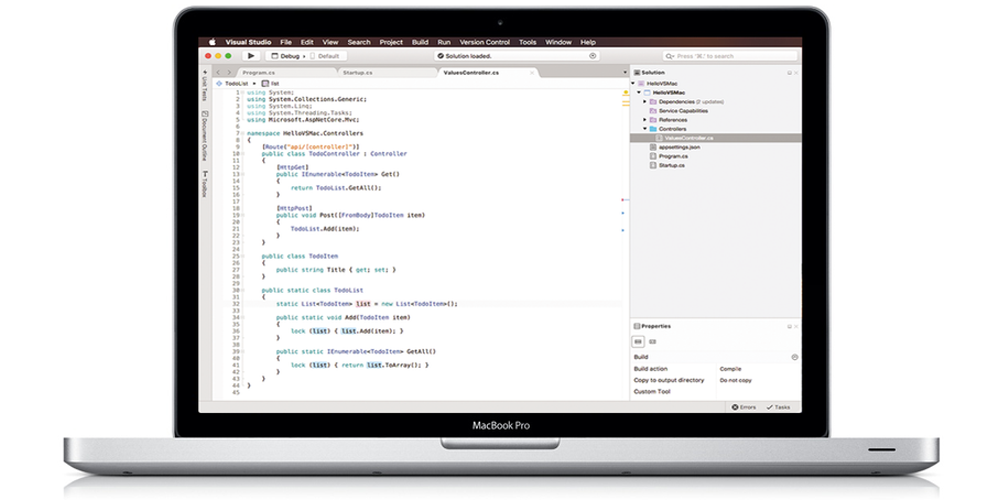Collapse the Build section in Properties
The image size is (1000, 500).
794,357
